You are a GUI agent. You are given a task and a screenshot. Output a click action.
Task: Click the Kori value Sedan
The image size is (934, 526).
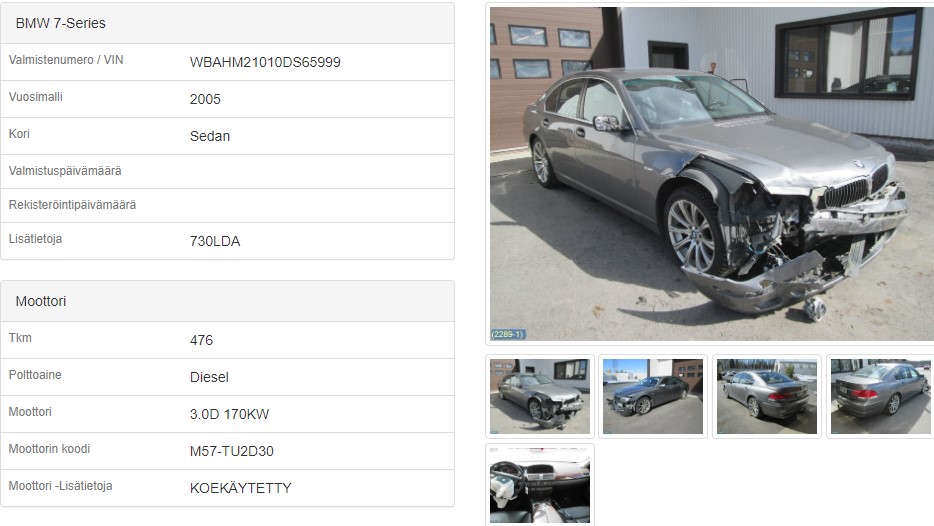pyautogui.click(x=210, y=136)
